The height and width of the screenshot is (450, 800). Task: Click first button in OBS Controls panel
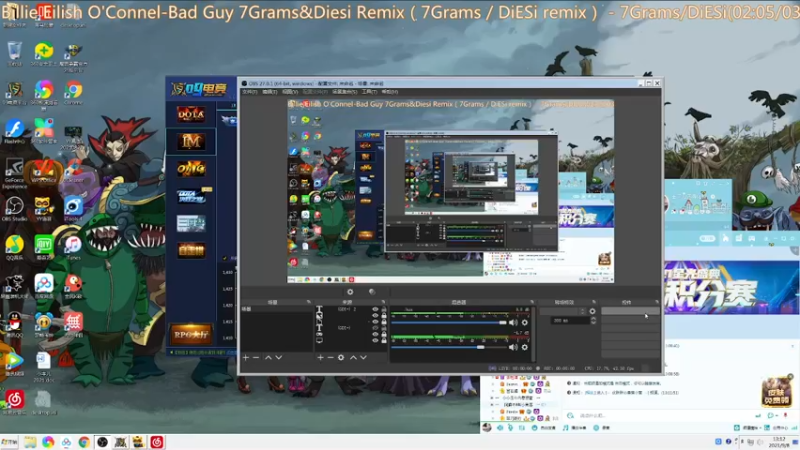(x=630, y=311)
